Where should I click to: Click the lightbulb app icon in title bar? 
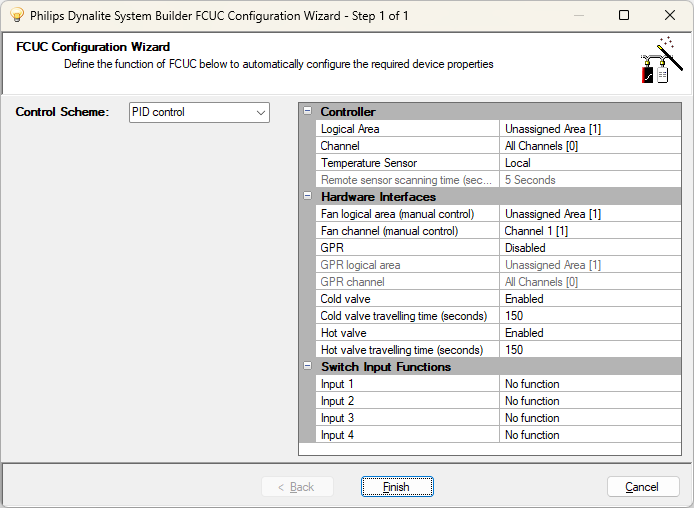pos(16,15)
